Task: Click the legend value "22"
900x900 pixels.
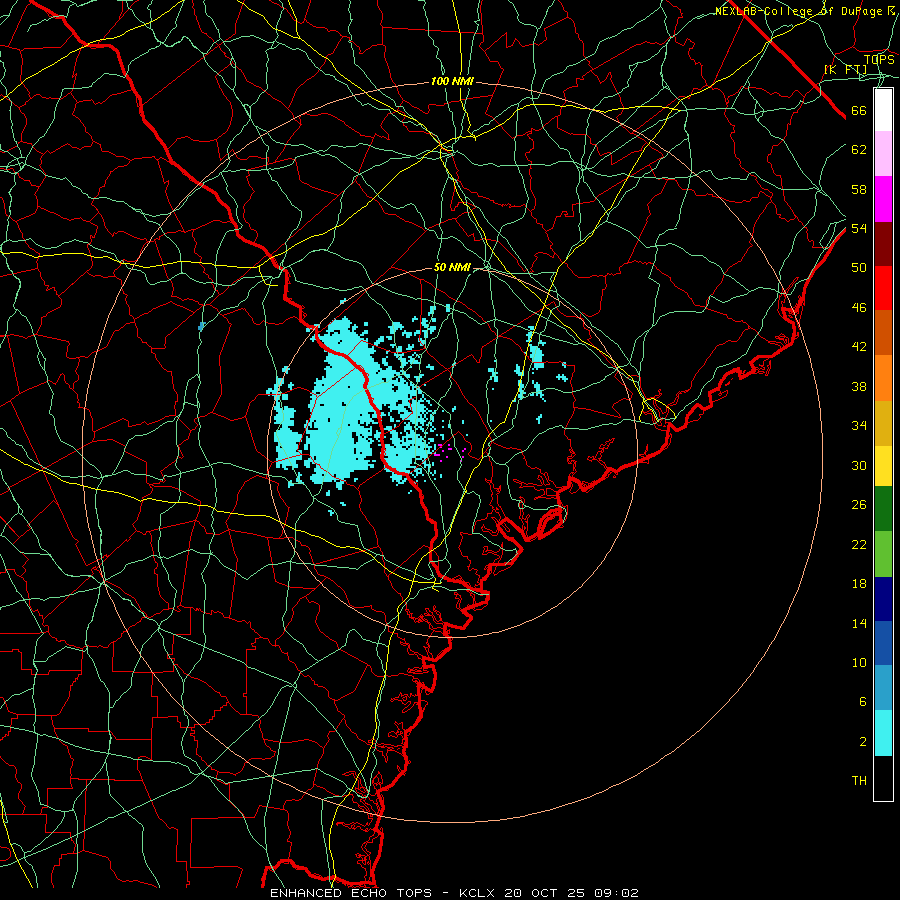Action: pyautogui.click(x=859, y=544)
